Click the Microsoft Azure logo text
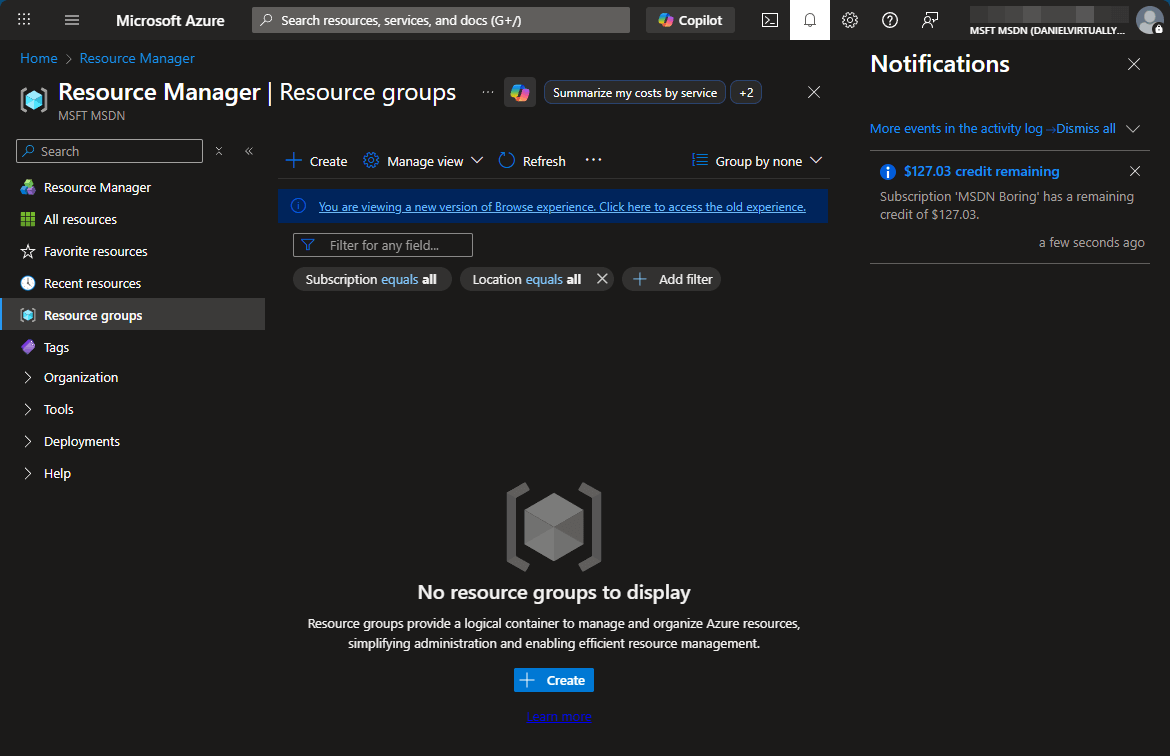 pos(170,20)
